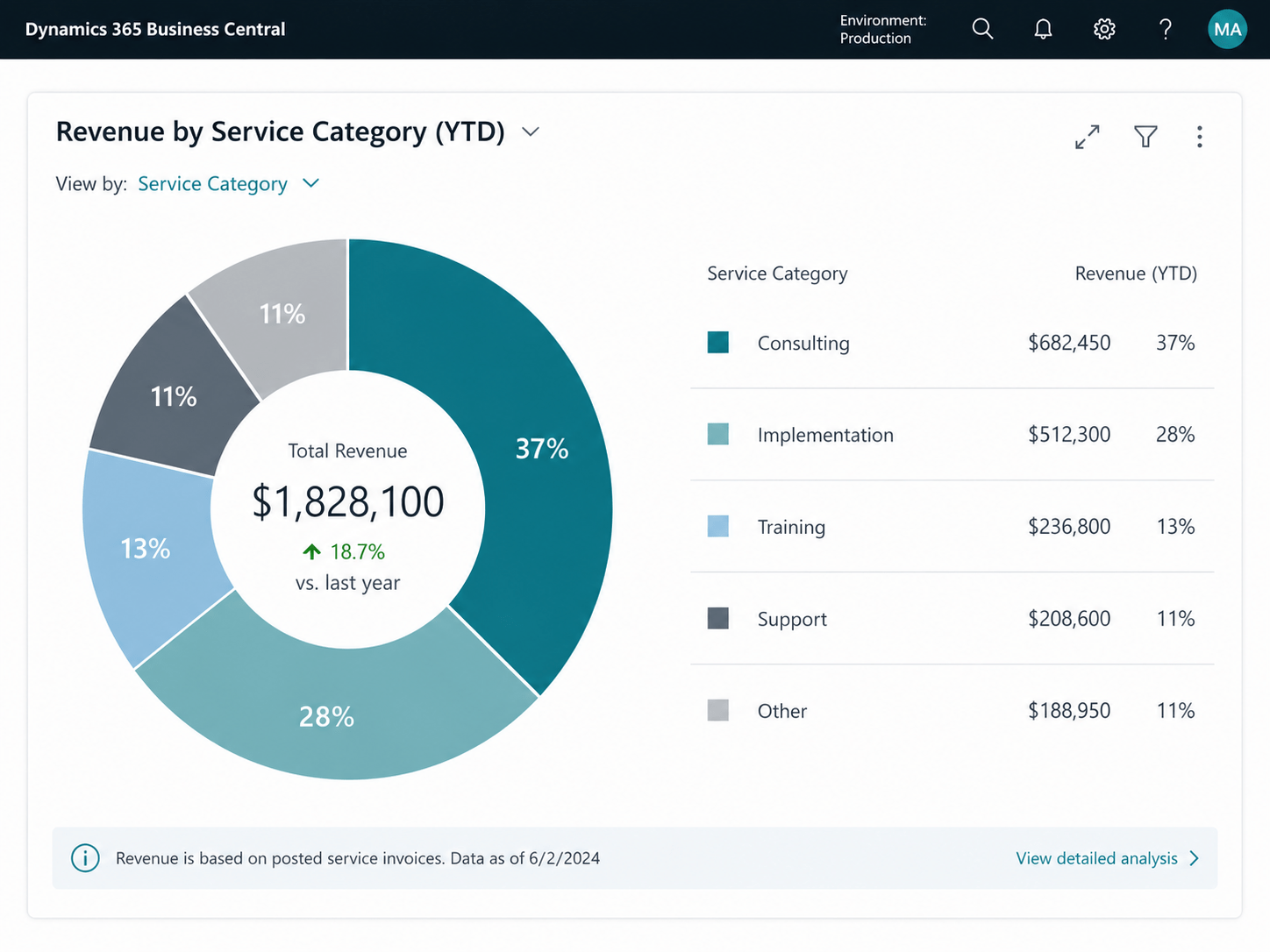1270x952 pixels.
Task: Open the chart more options menu
Action: (x=1199, y=137)
